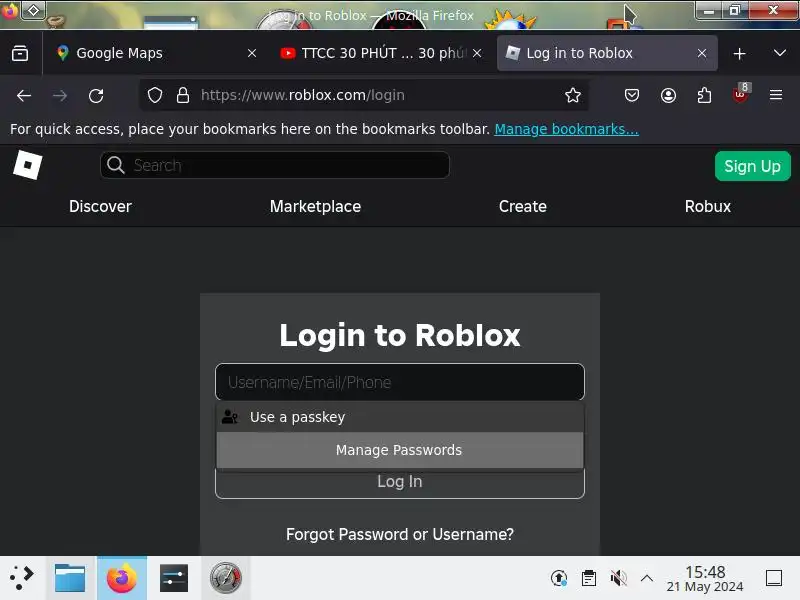Open Firefox View recent browsing icon
This screenshot has width=800, height=600.
pos(20,53)
